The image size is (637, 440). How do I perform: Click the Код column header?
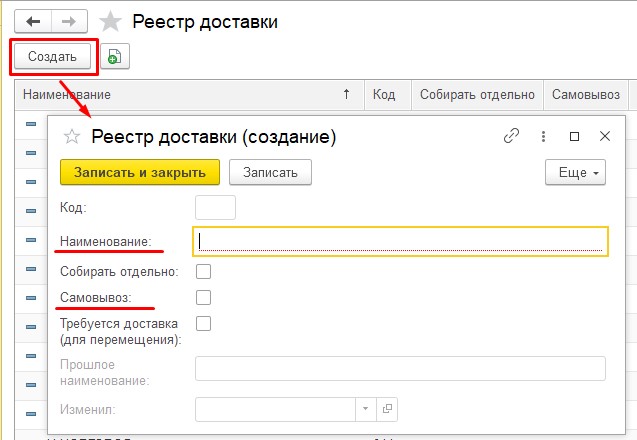click(384, 94)
